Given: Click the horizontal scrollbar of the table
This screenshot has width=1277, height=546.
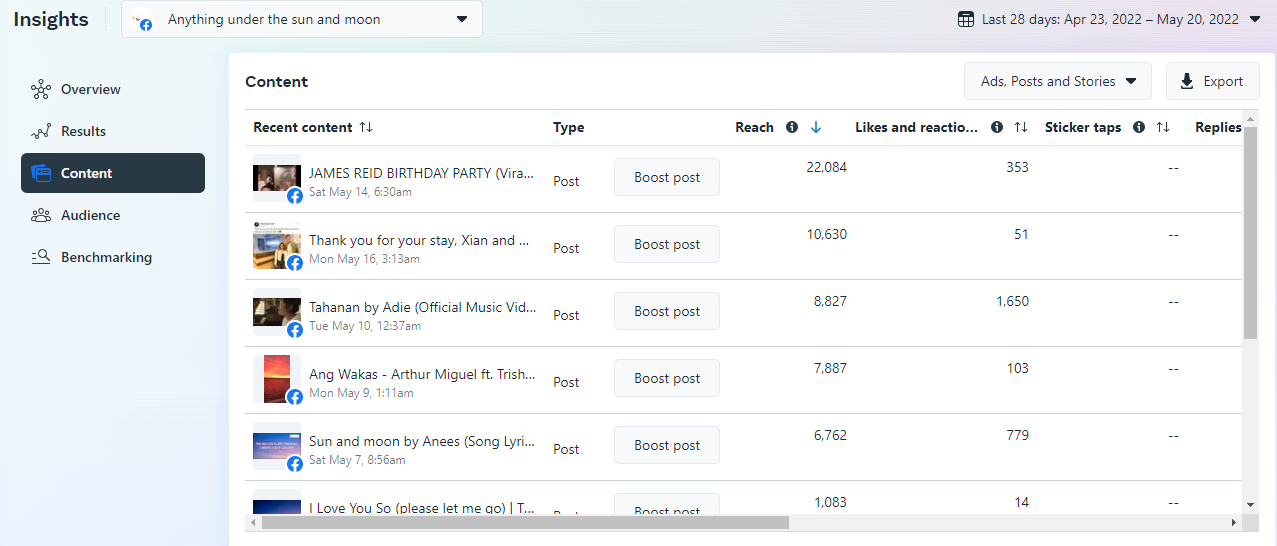Looking at the screenshot, I should [525, 522].
